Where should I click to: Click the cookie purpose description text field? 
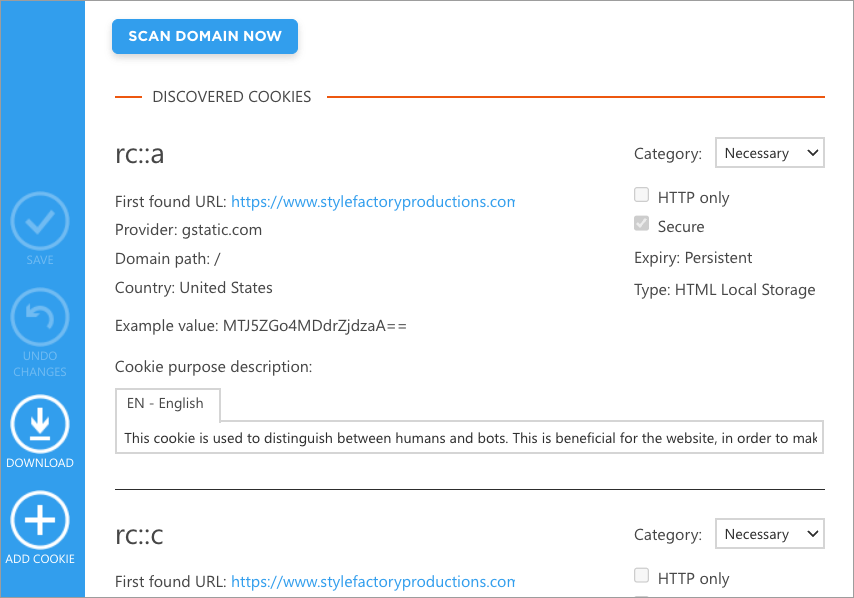pos(469,438)
